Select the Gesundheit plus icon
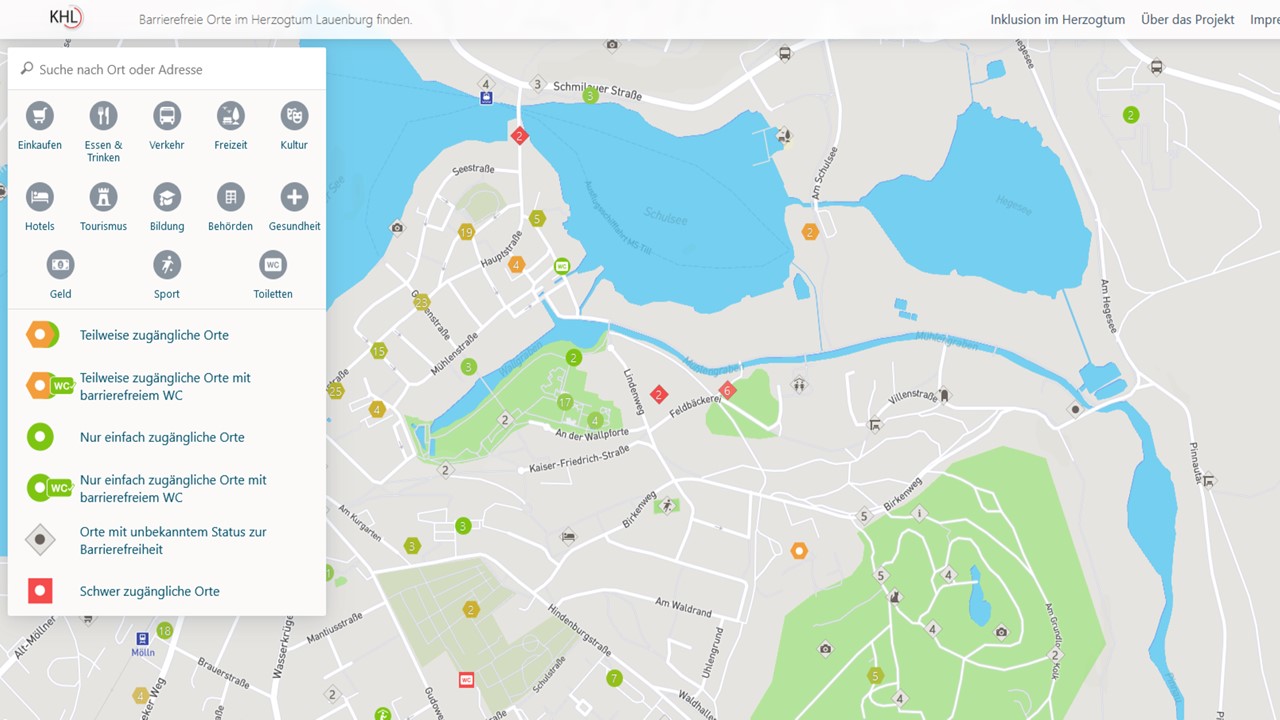The width and height of the screenshot is (1280, 720). pyautogui.click(x=294, y=197)
